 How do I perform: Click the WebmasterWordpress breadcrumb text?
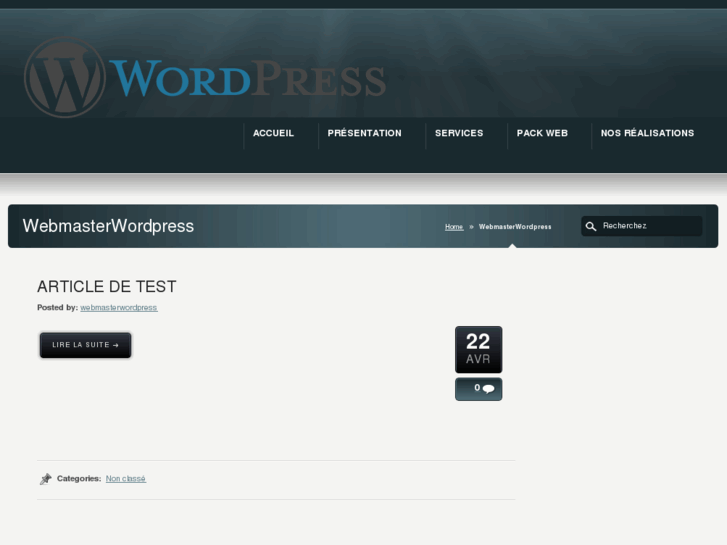tap(515, 227)
